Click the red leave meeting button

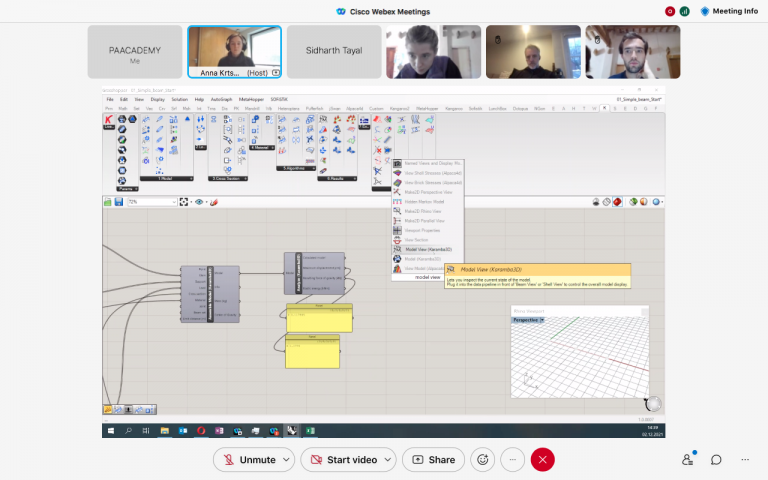542,459
